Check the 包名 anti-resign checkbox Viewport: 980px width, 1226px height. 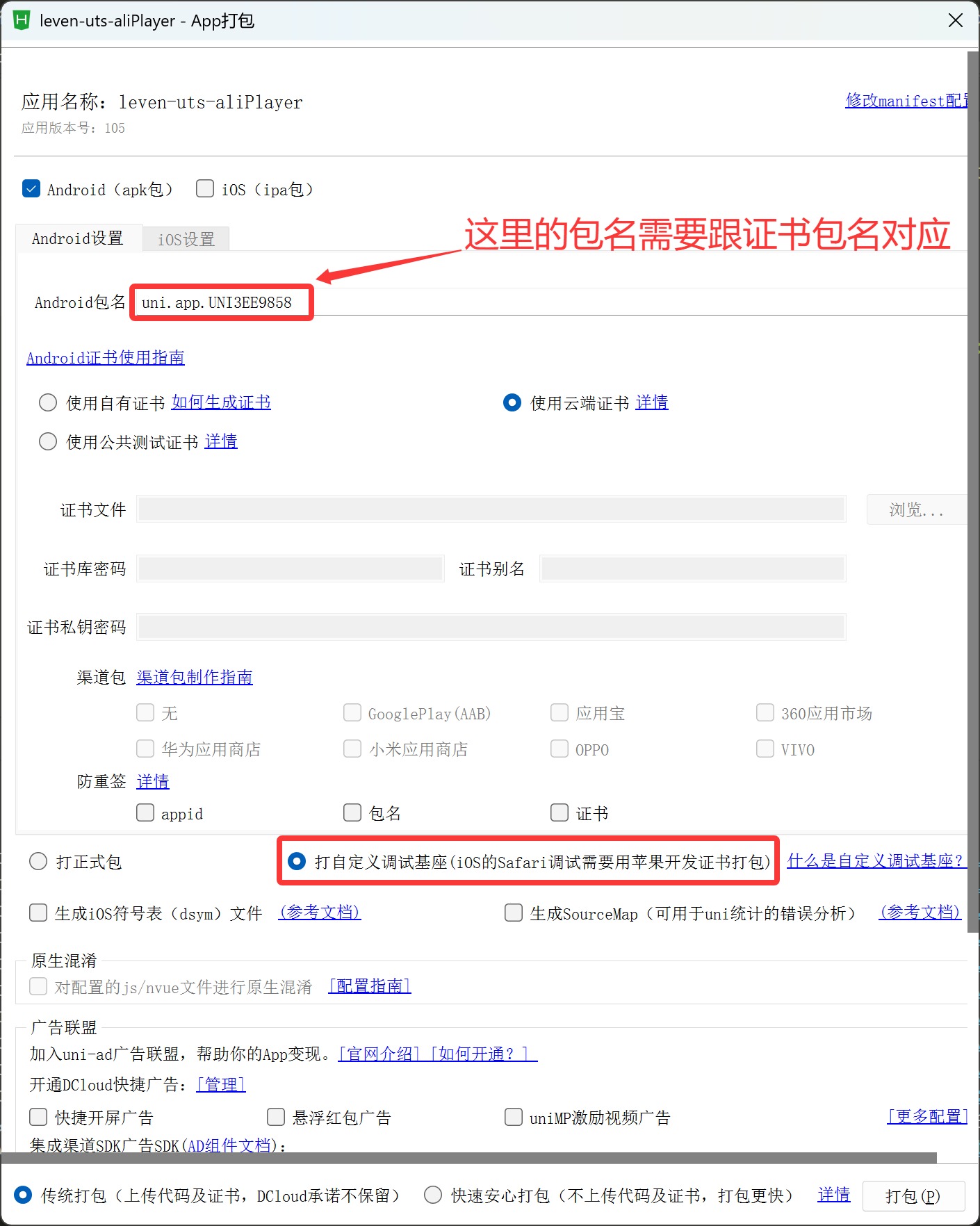pos(352,812)
